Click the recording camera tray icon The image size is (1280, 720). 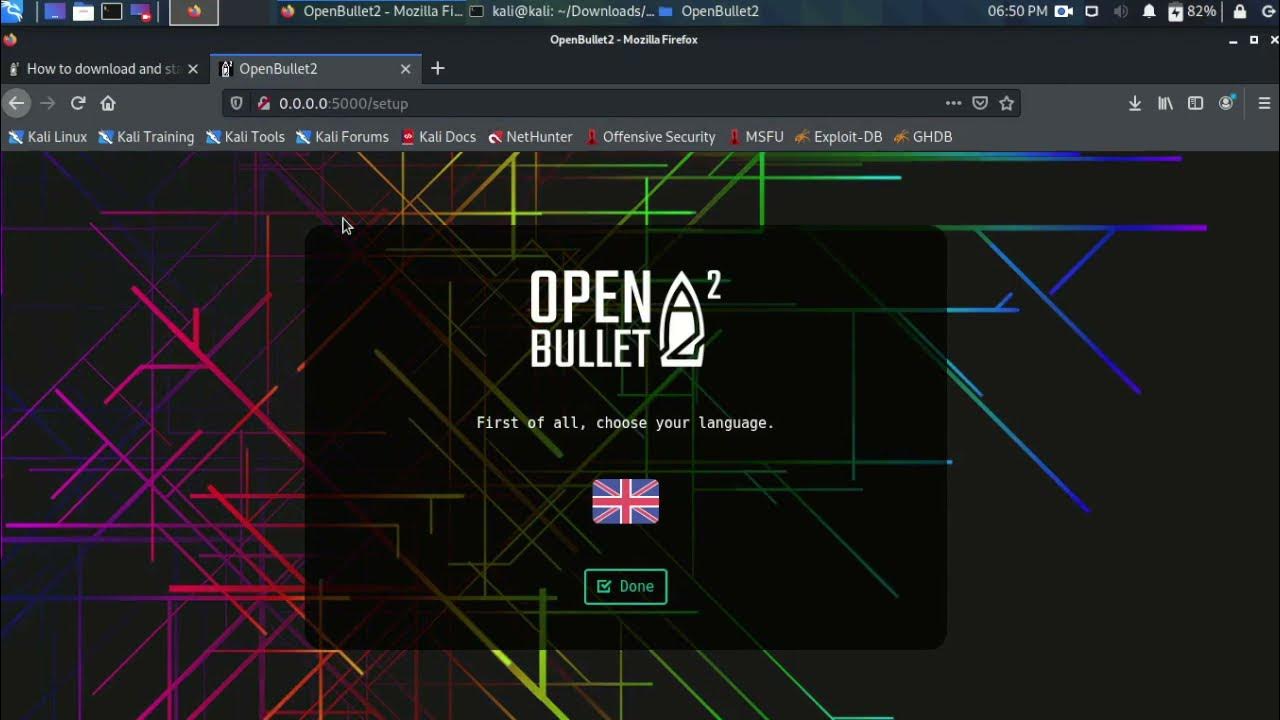coord(1064,11)
